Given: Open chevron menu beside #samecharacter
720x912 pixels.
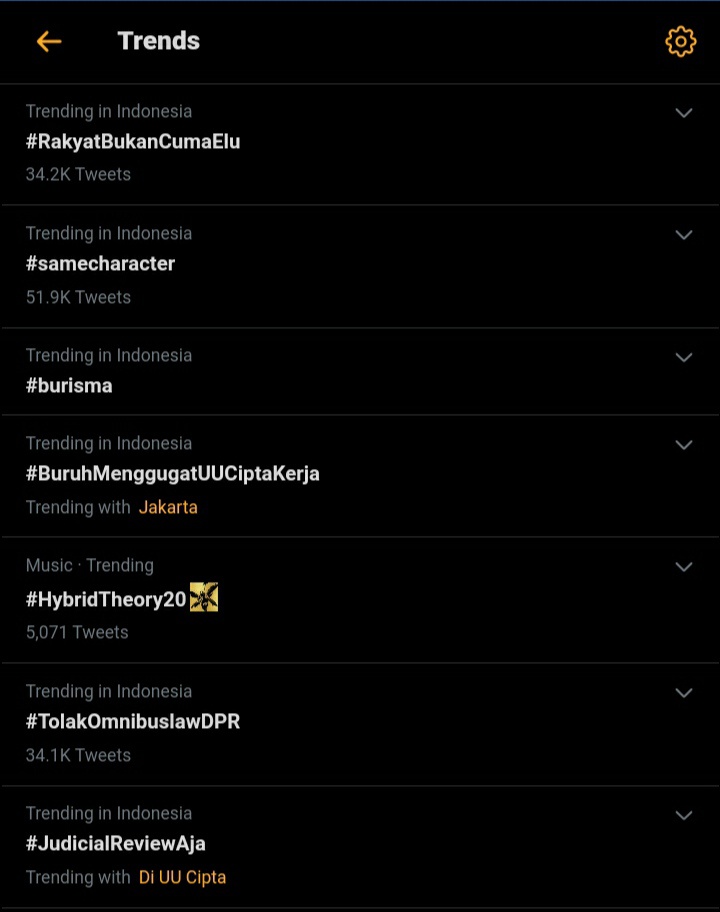Looking at the screenshot, I should click(x=684, y=235).
